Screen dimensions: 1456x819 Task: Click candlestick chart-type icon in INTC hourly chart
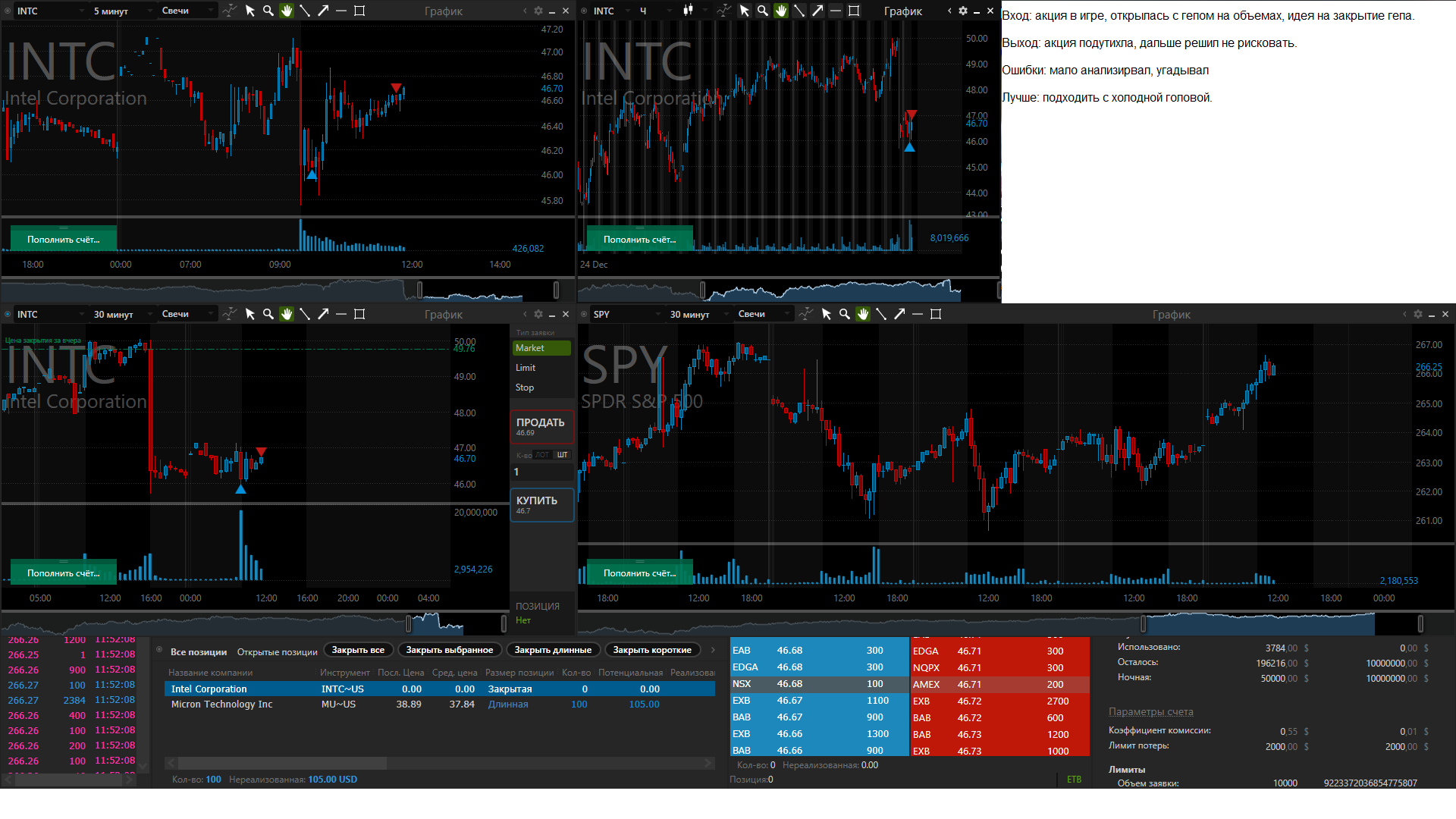pyautogui.click(x=688, y=11)
